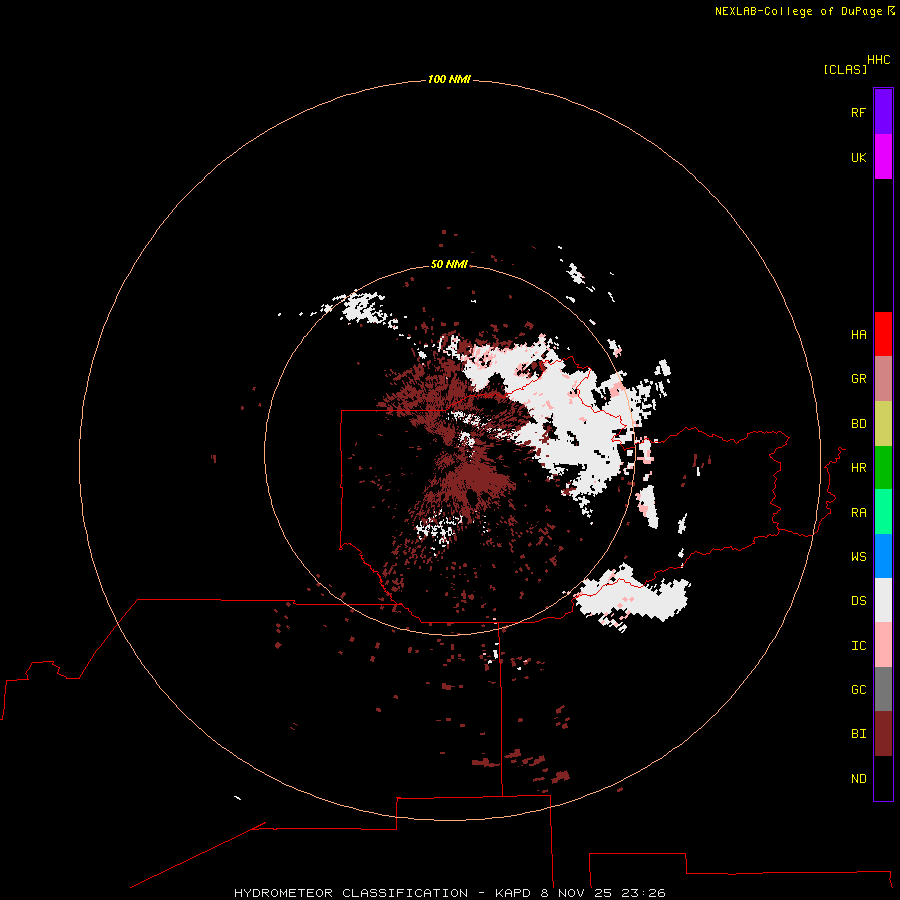This screenshot has width=900, height=900.
Task: Click the HA red legend swatch
Action: coord(883,334)
